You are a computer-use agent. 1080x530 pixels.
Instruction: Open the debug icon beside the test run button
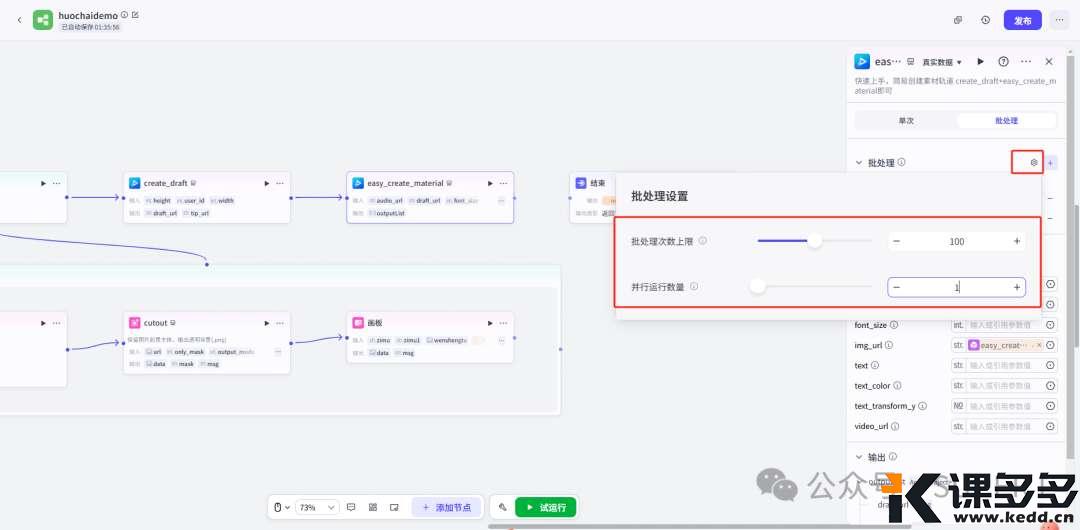coord(503,507)
